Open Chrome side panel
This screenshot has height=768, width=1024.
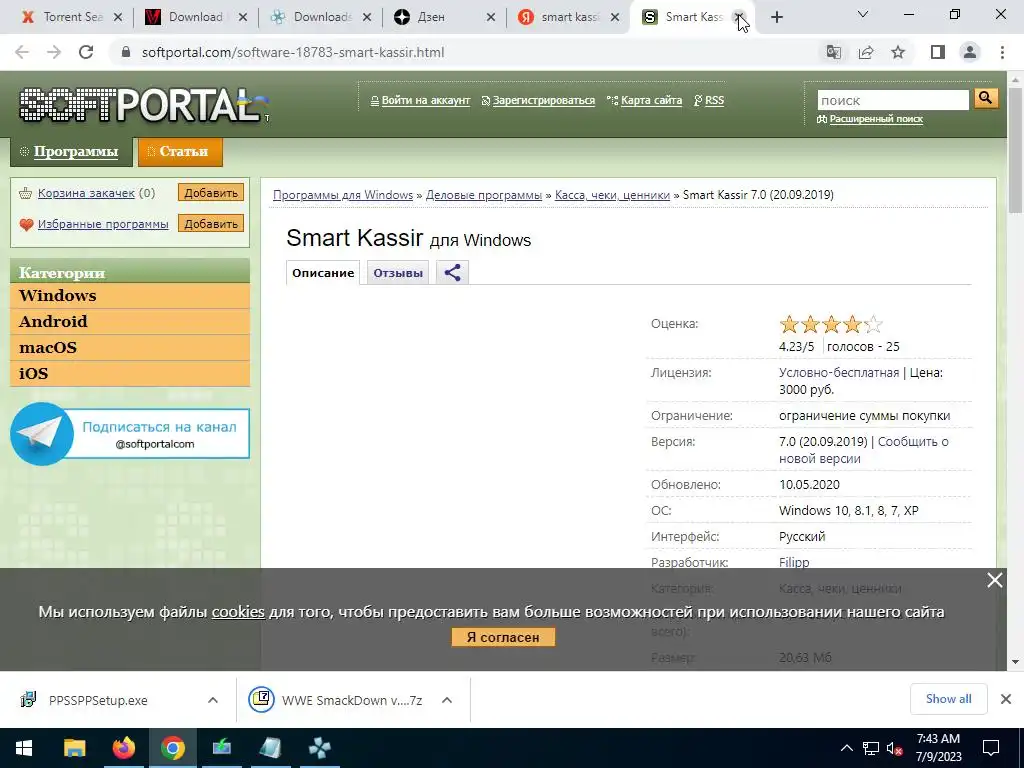938,52
